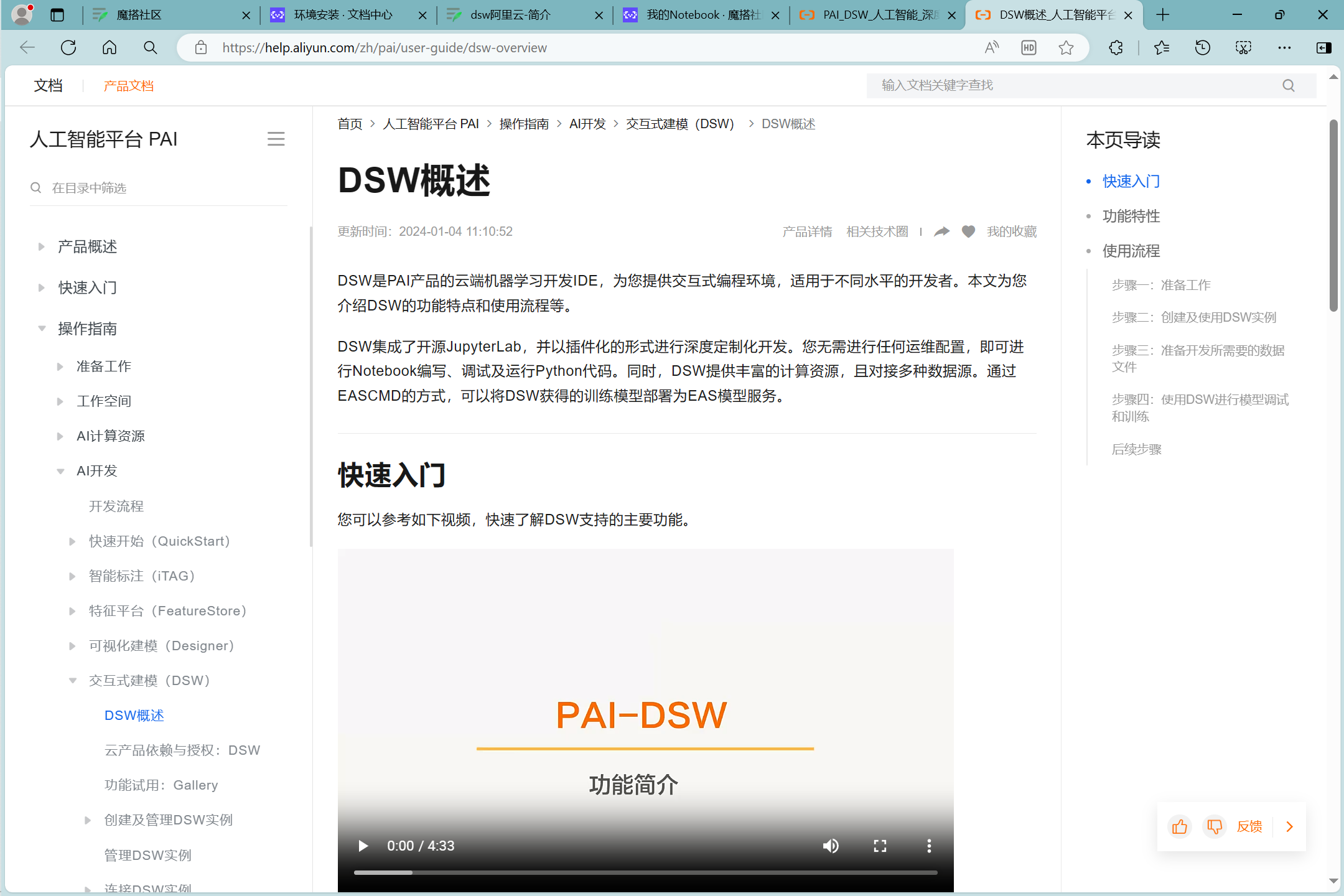The image size is (1344, 896).
Task: Click the toolbar search magnifier icon
Action: tap(150, 47)
